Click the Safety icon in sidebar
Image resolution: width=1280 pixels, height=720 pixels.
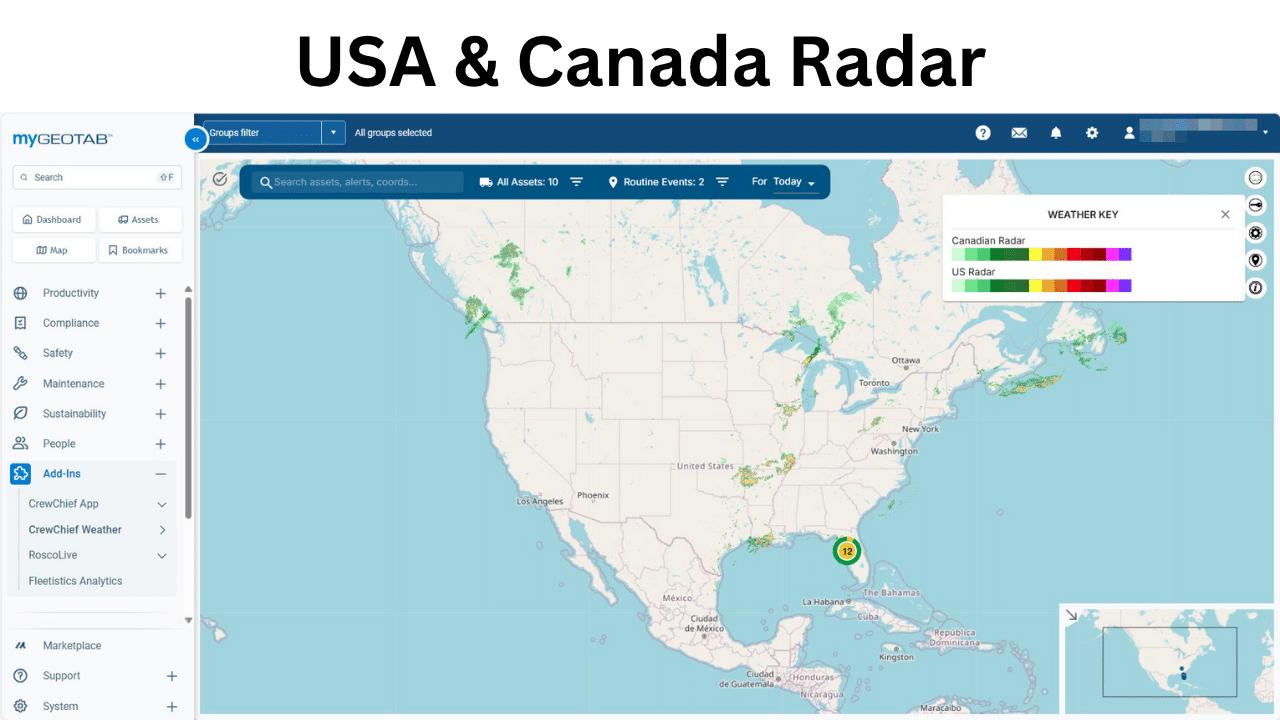[x=20, y=353]
